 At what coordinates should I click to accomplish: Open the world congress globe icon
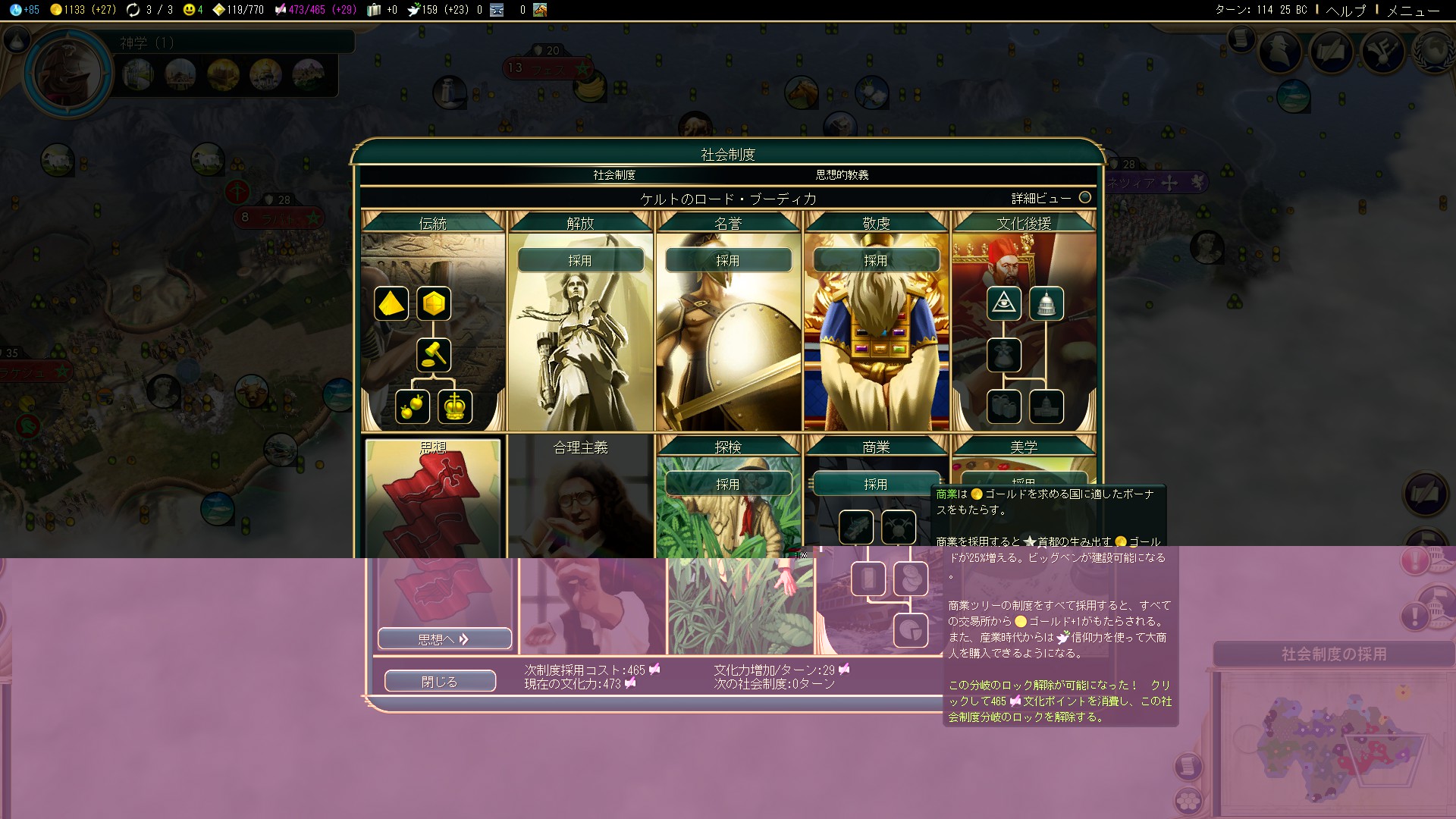pyautogui.click(x=1433, y=52)
